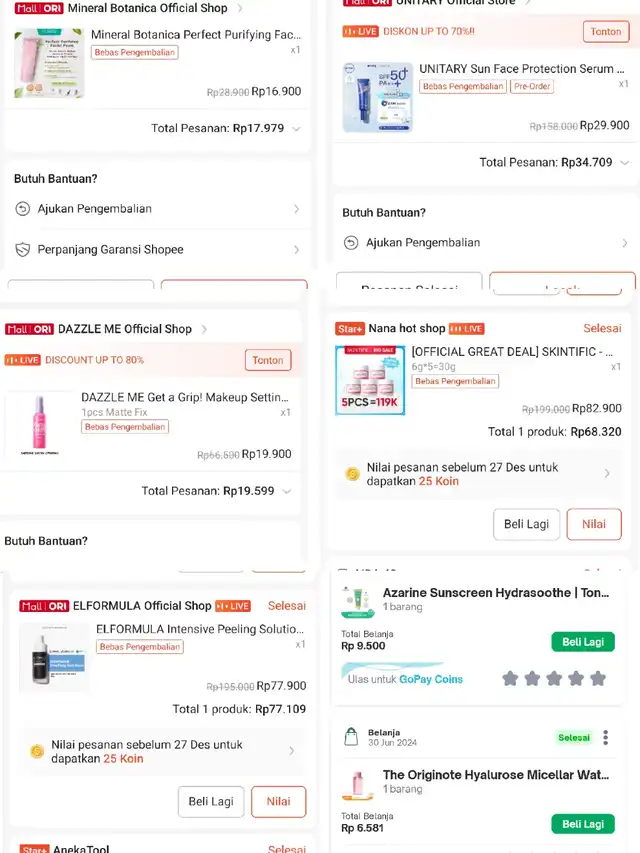The width and height of the screenshot is (640, 853).
Task: Rate Azarine Sunscreen with the fifth star
Action: coord(598,678)
